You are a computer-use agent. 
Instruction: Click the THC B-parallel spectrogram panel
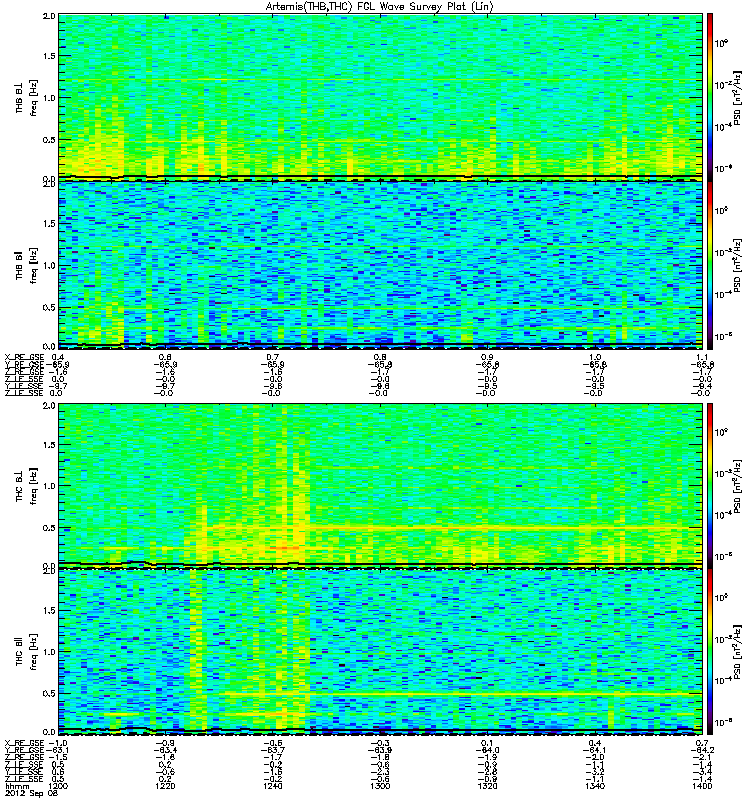click(380, 652)
